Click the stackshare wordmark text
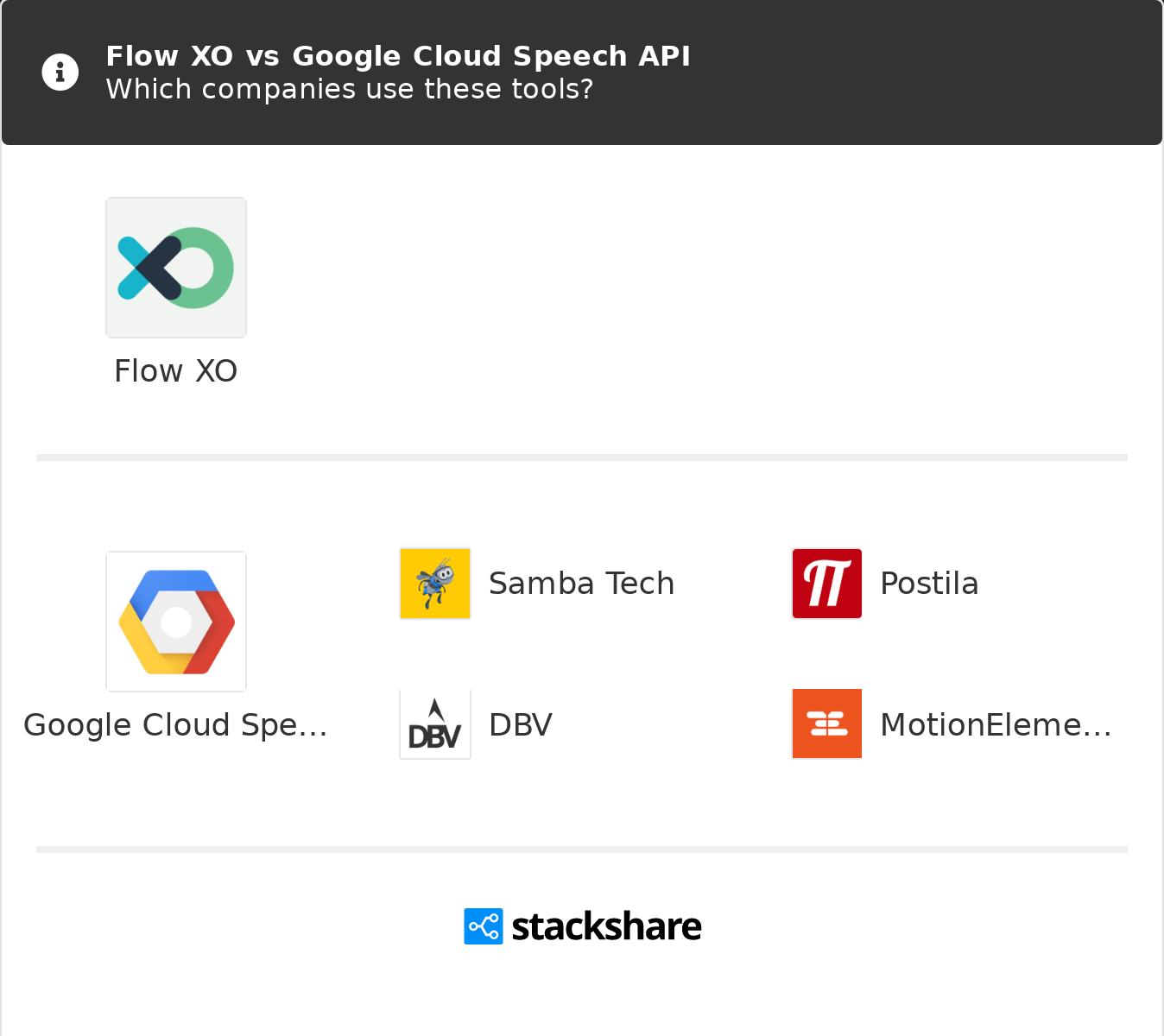 click(606, 926)
